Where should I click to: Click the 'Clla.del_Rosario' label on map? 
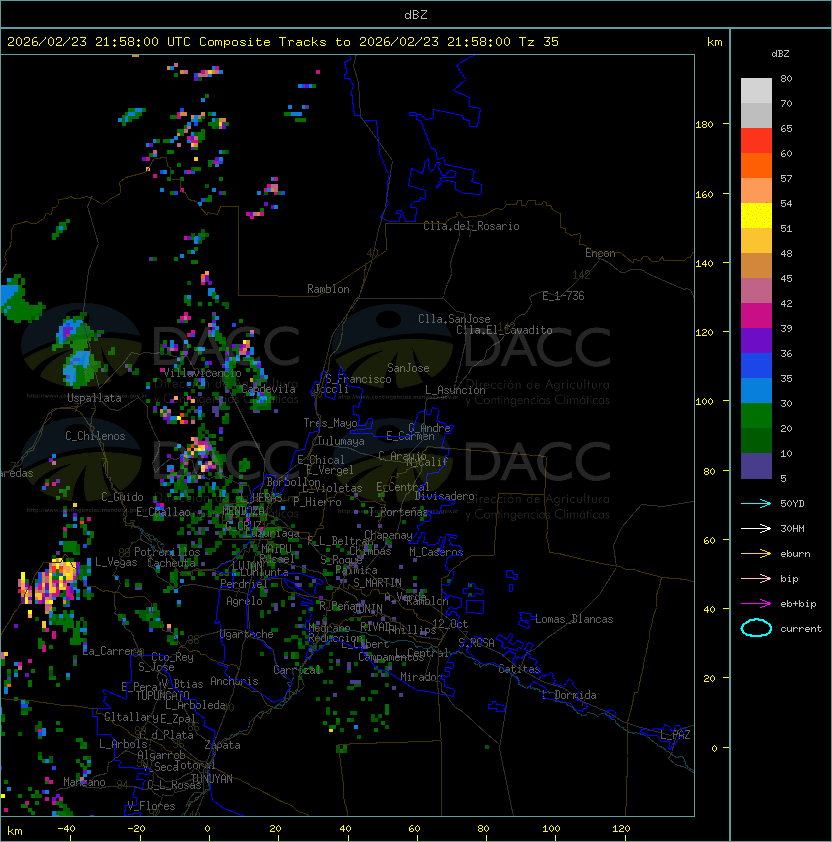click(471, 226)
